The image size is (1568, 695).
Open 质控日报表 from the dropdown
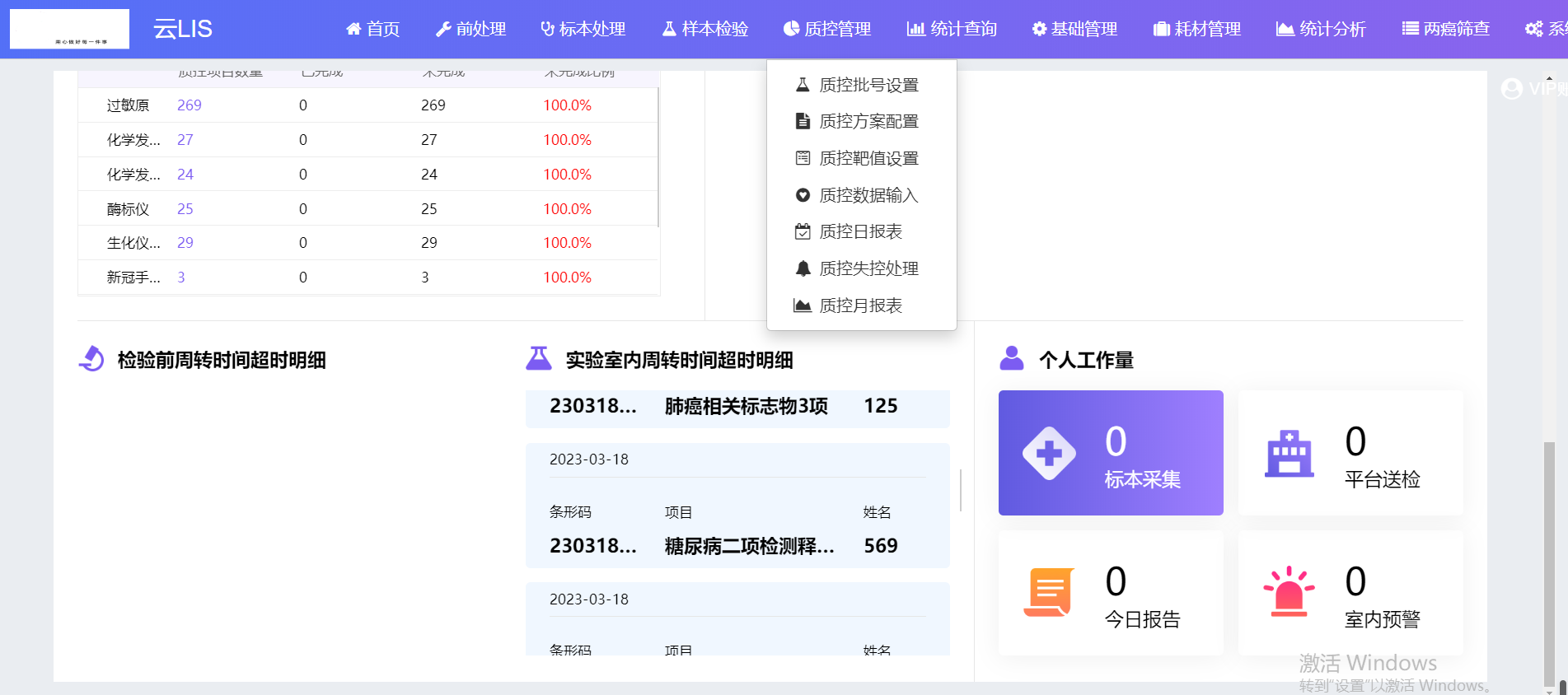(862, 231)
